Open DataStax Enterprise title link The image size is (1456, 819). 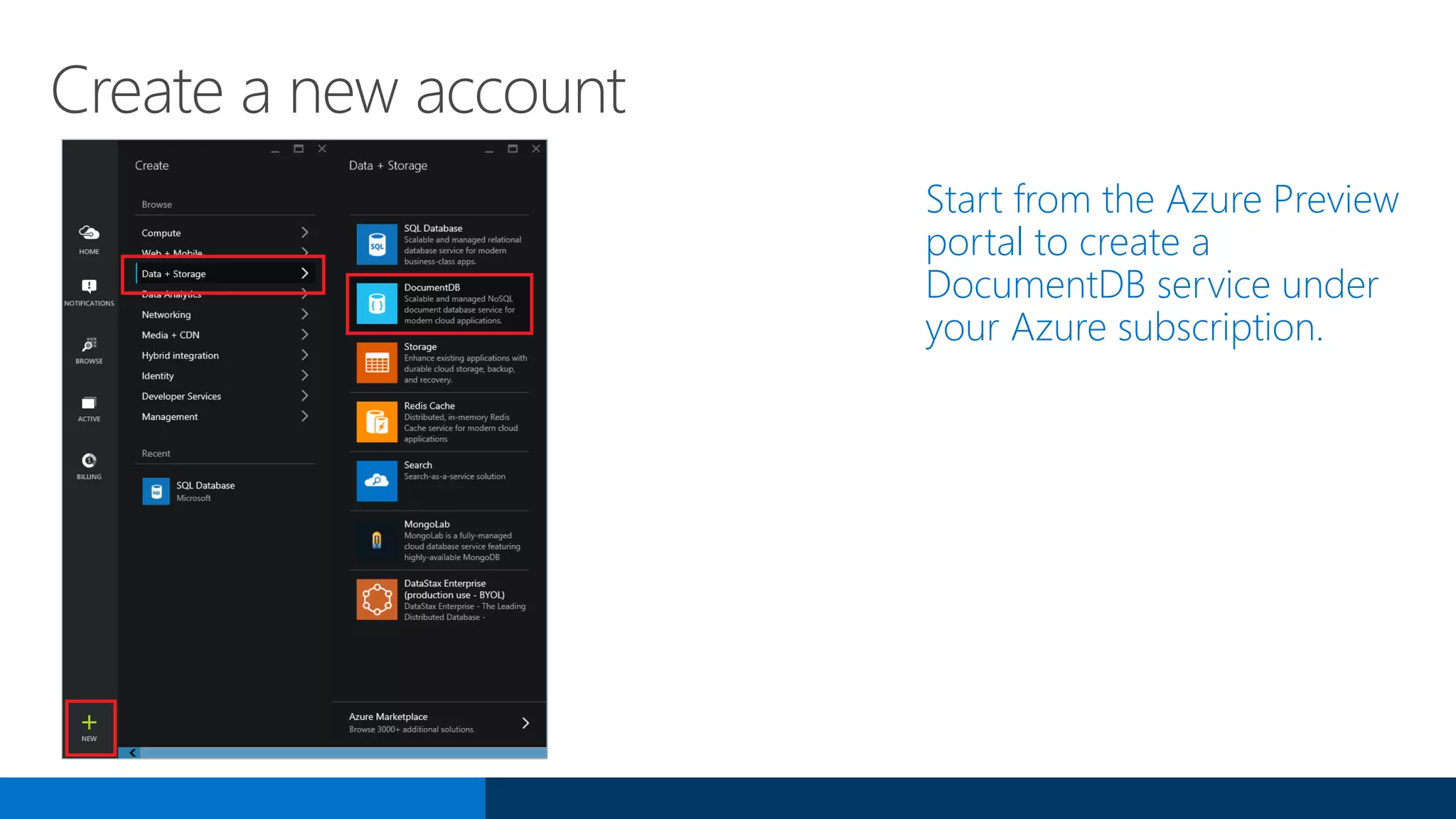point(454,589)
